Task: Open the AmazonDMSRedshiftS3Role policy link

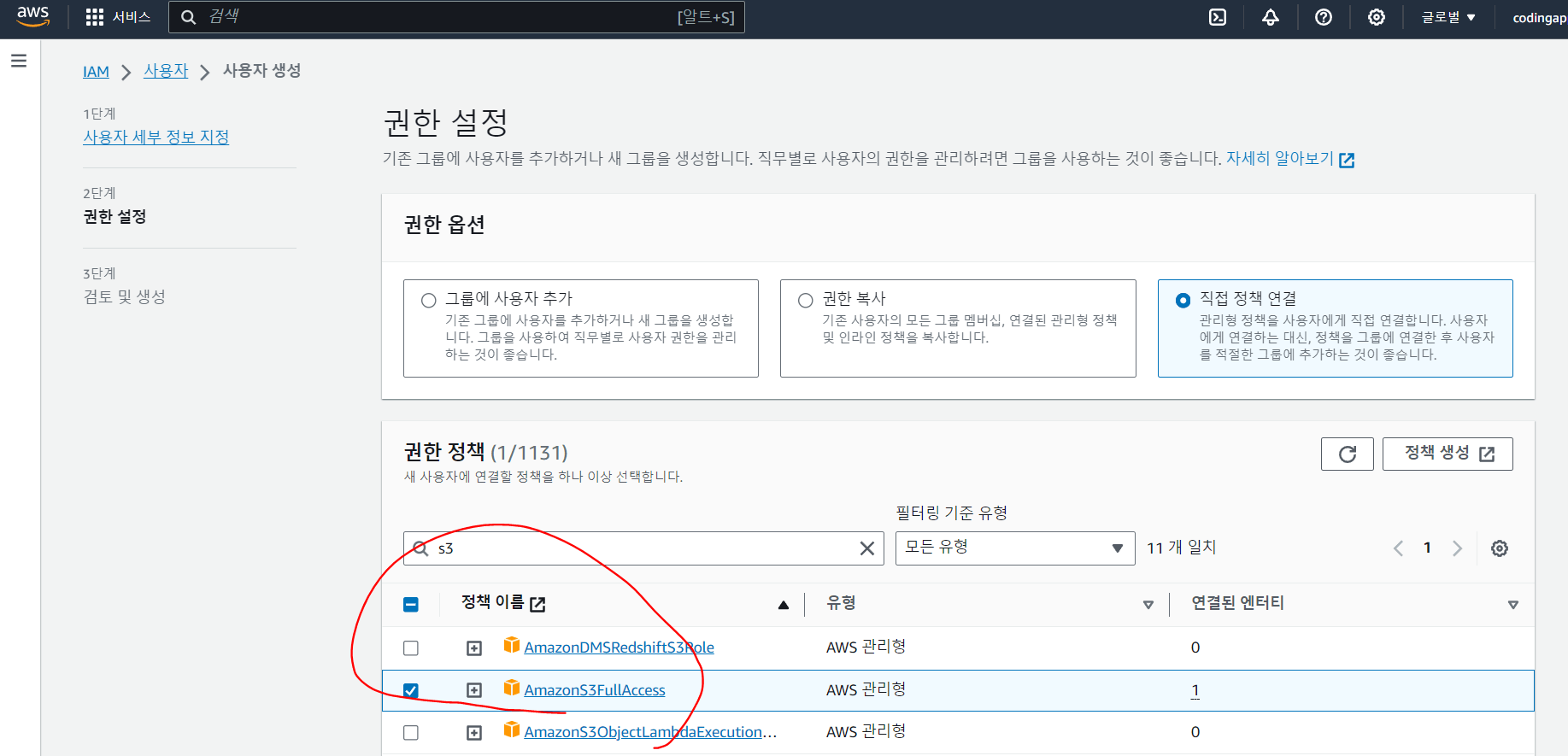Action: (x=619, y=648)
